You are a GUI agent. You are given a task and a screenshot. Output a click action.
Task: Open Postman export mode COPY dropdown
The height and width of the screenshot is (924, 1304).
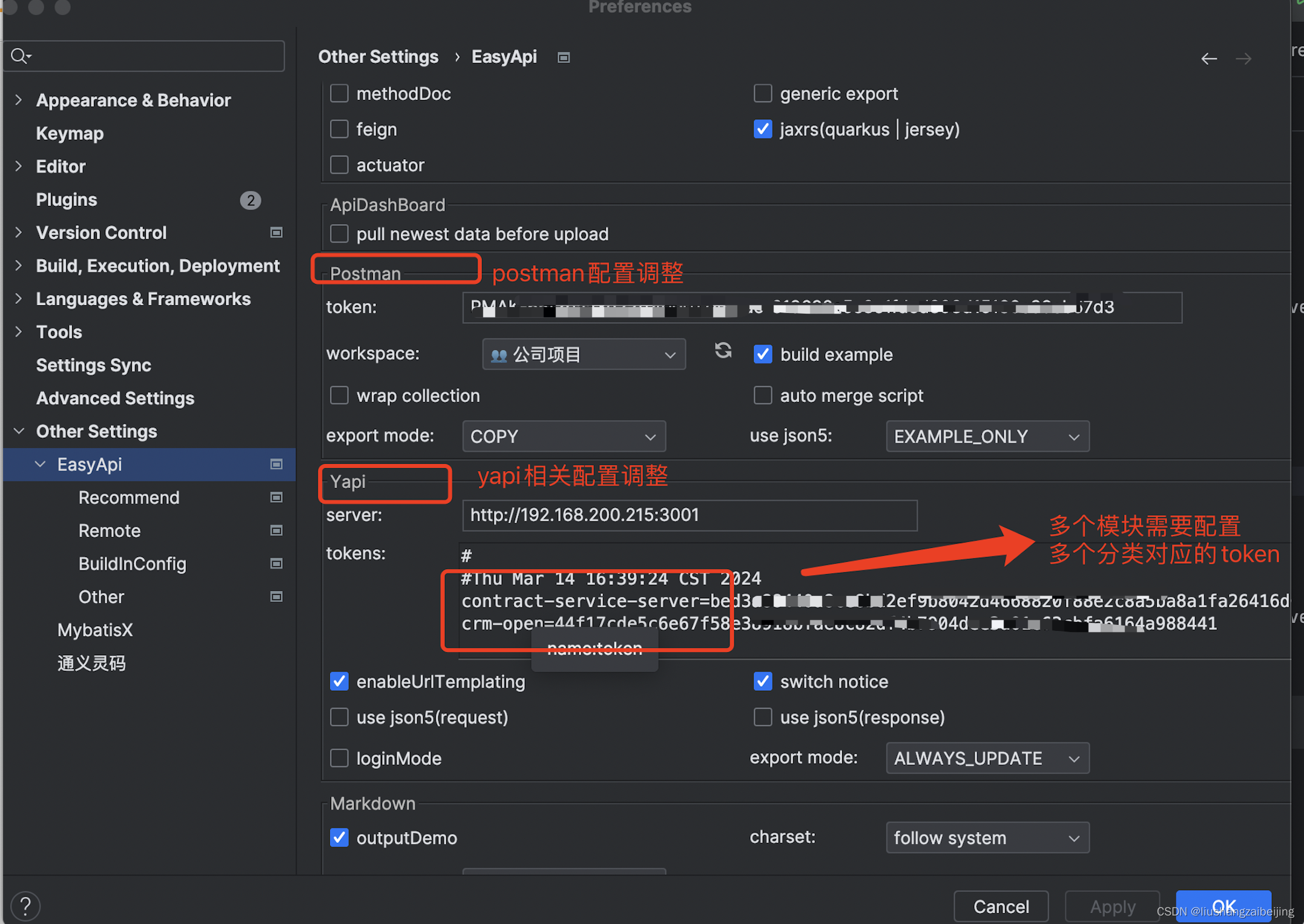pyautogui.click(x=564, y=437)
